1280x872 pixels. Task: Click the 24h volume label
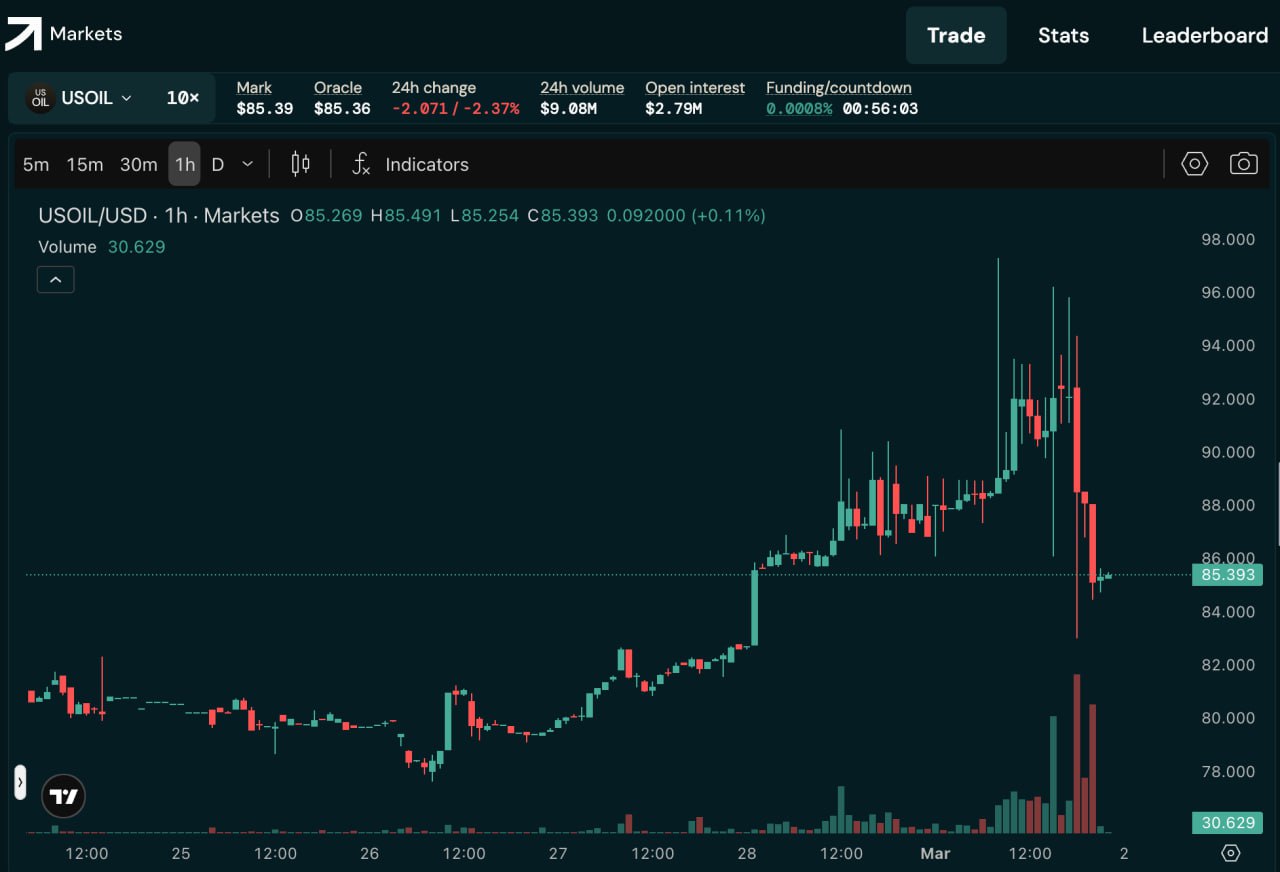click(582, 87)
